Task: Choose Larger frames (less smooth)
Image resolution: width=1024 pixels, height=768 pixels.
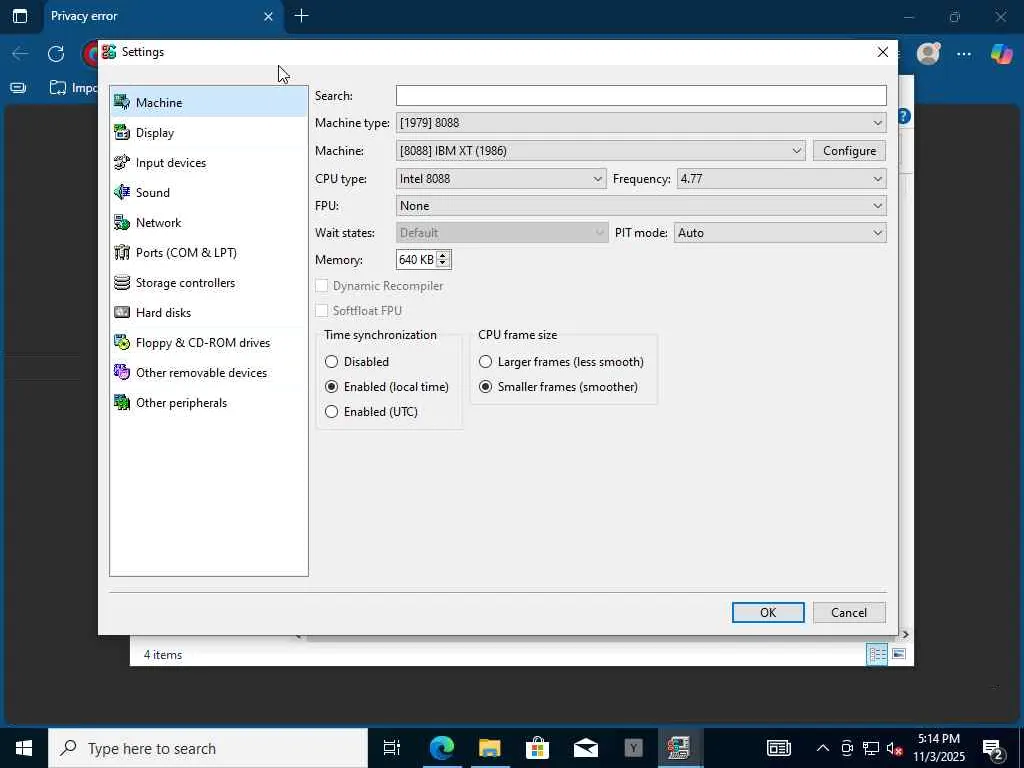Action: (x=561, y=362)
